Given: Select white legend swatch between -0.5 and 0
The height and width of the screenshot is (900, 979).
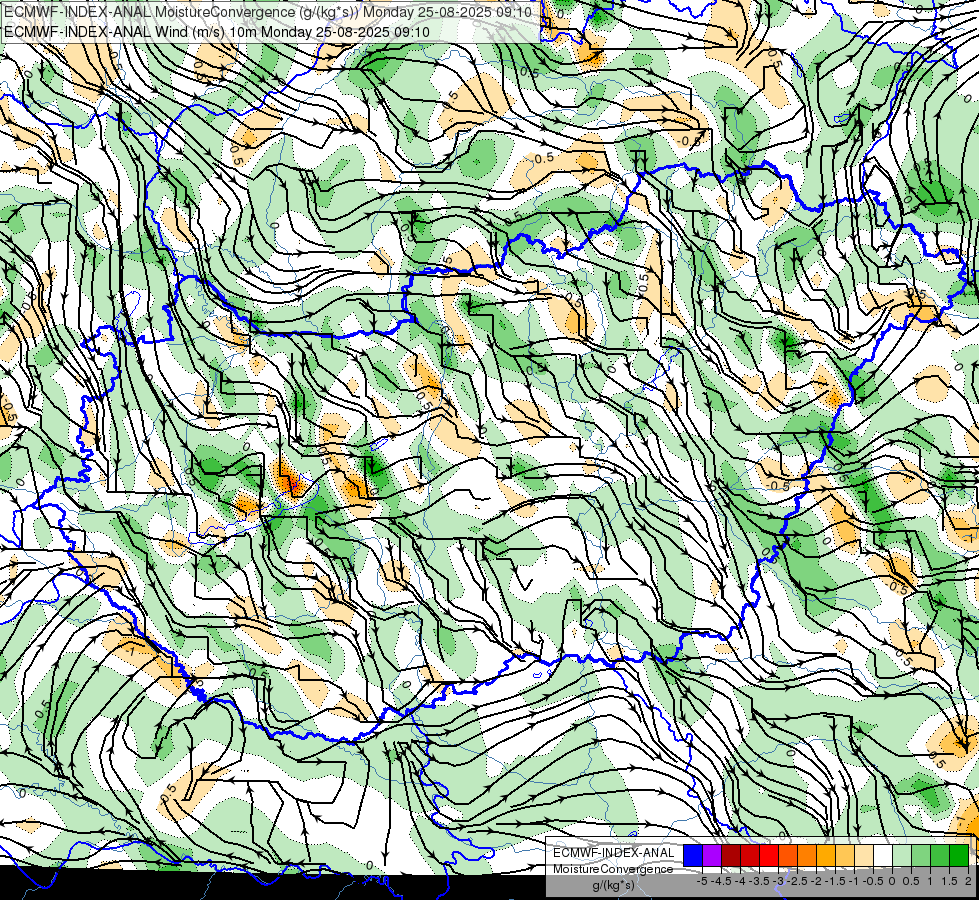Looking at the screenshot, I should coord(883,855).
